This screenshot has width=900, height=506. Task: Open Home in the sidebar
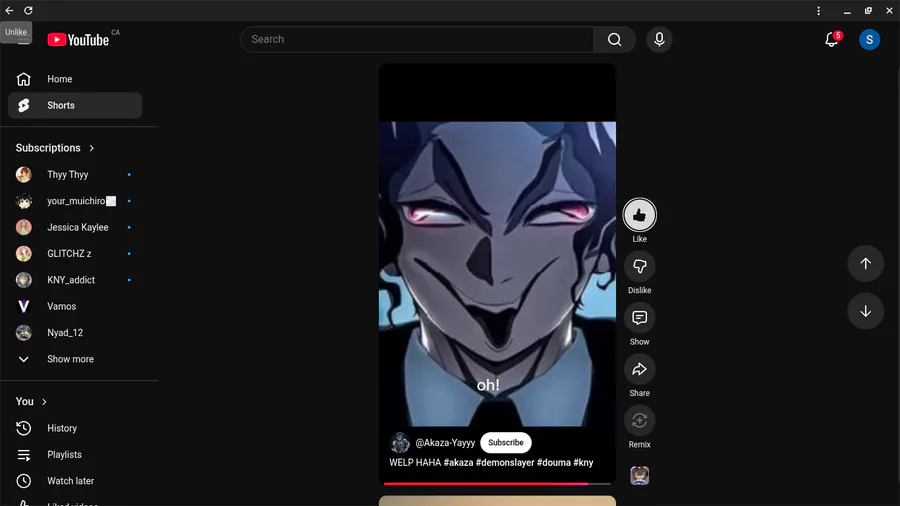click(75, 79)
